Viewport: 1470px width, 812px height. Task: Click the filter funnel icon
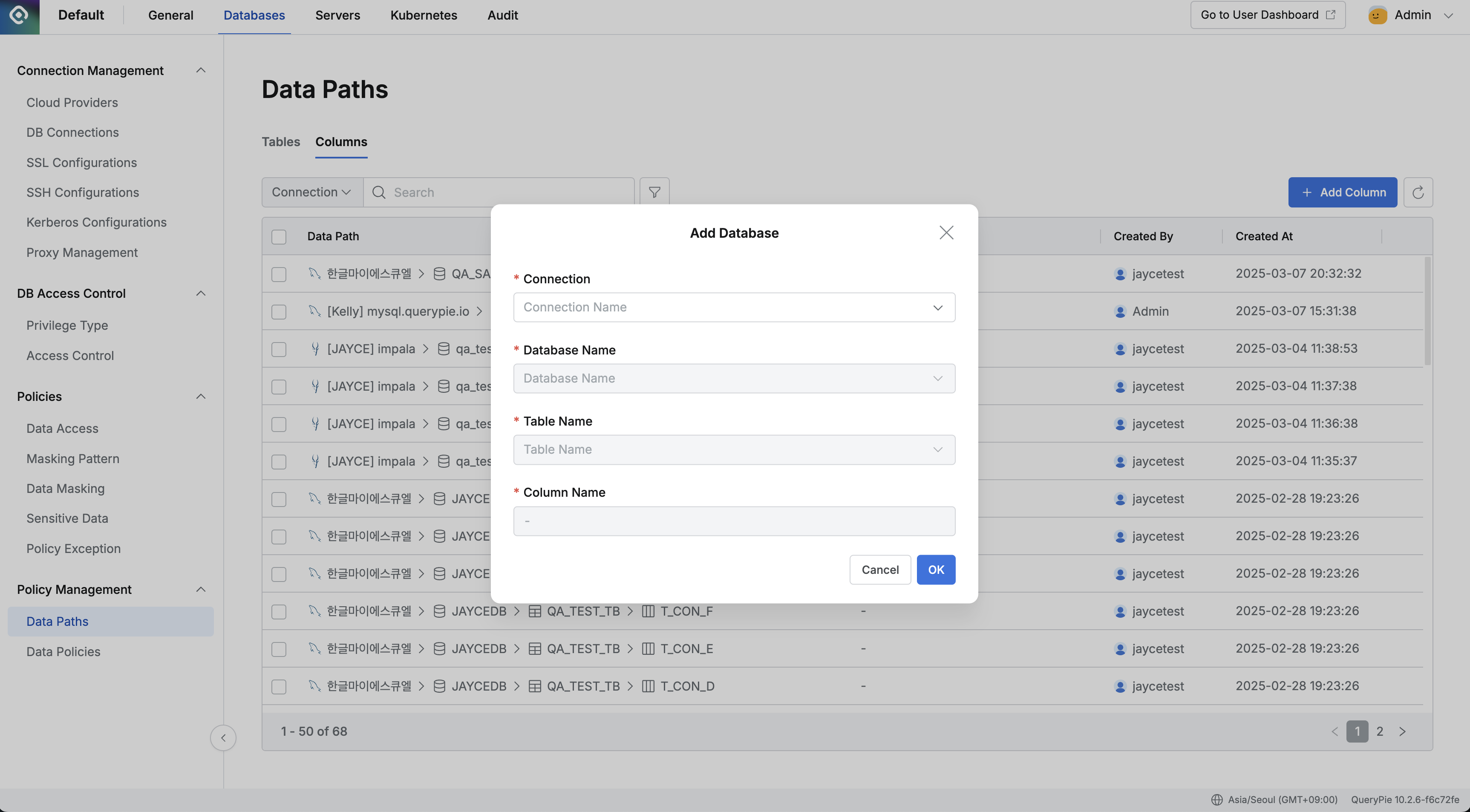654,192
